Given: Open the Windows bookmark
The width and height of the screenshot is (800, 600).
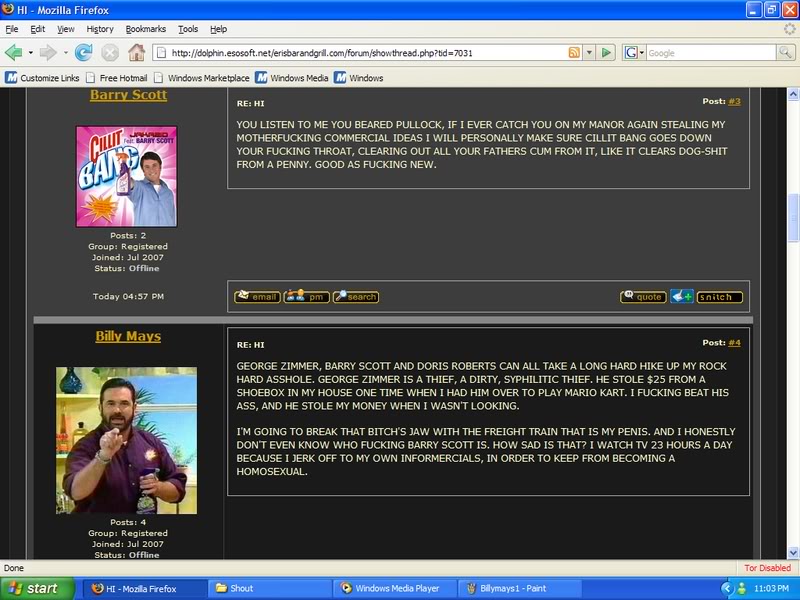Looking at the screenshot, I should tap(359, 78).
